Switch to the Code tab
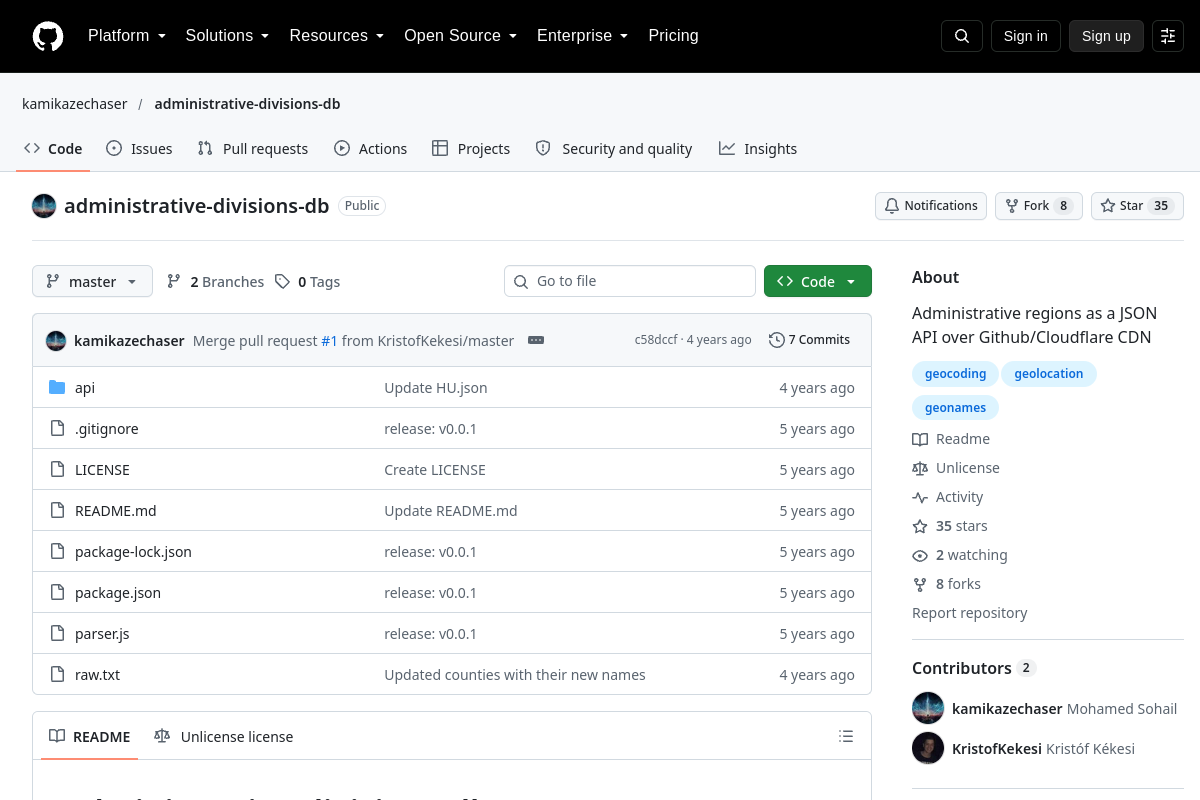1200x800 pixels. pos(53,149)
